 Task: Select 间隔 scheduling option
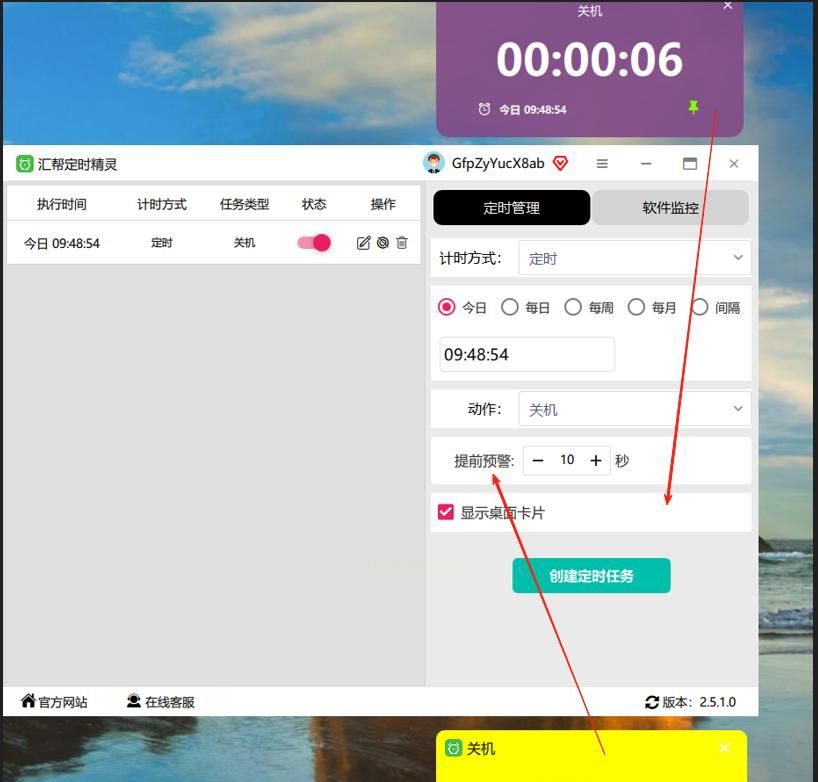700,307
